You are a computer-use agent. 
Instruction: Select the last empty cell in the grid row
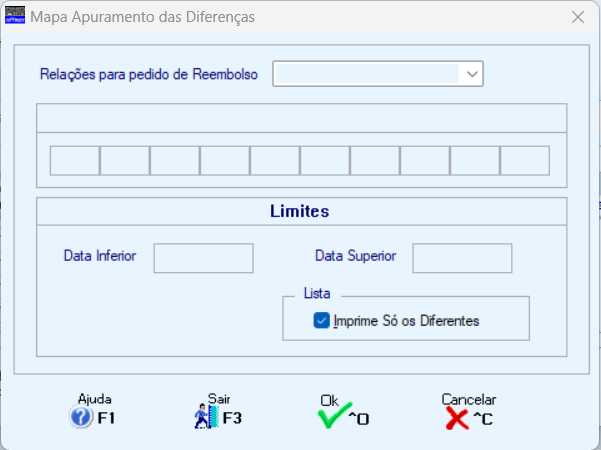point(525,161)
